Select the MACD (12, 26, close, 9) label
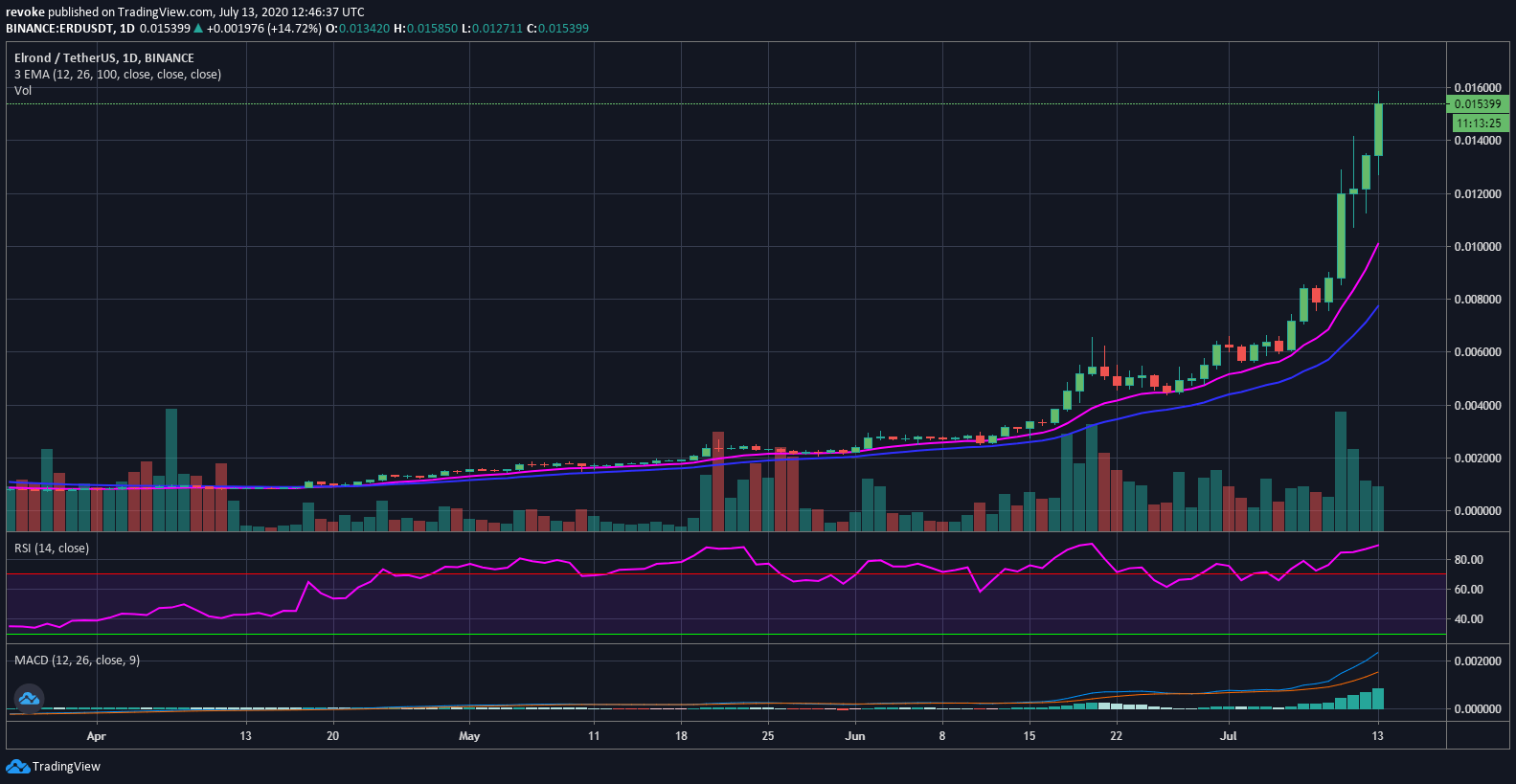 pos(78,661)
